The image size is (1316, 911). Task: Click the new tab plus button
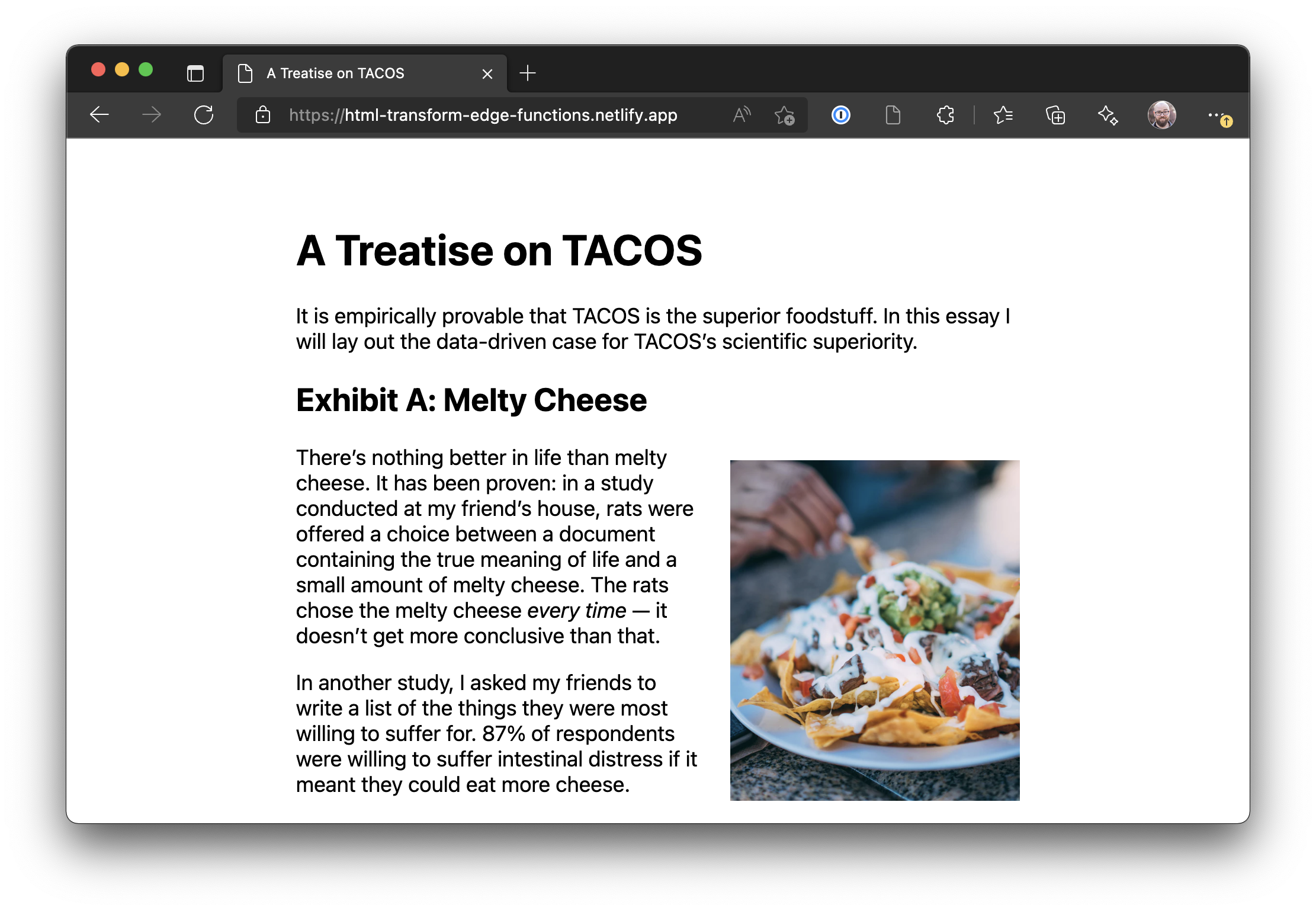click(x=528, y=74)
